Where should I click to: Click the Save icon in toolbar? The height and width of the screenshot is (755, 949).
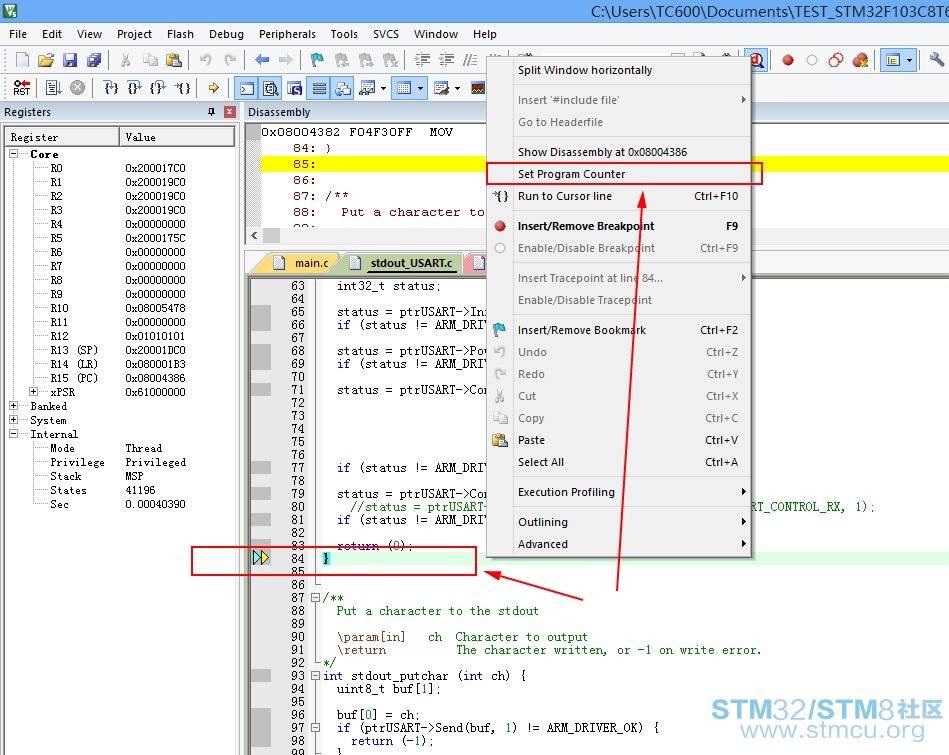[x=70, y=59]
